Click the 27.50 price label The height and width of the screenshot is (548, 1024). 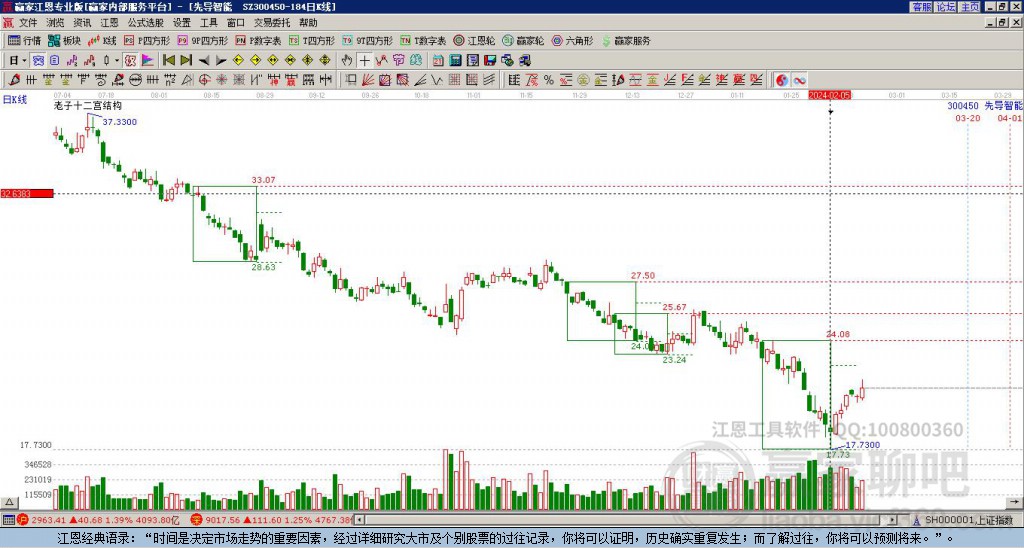click(643, 276)
